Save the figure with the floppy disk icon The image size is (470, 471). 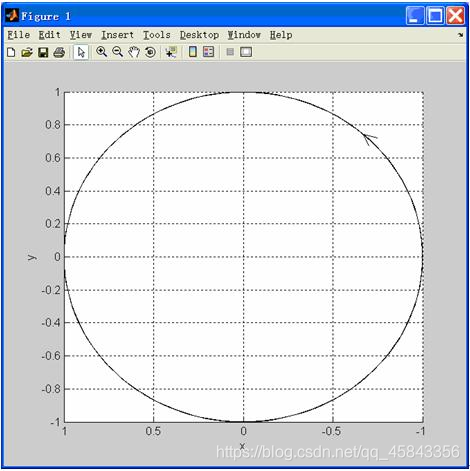[x=43, y=52]
